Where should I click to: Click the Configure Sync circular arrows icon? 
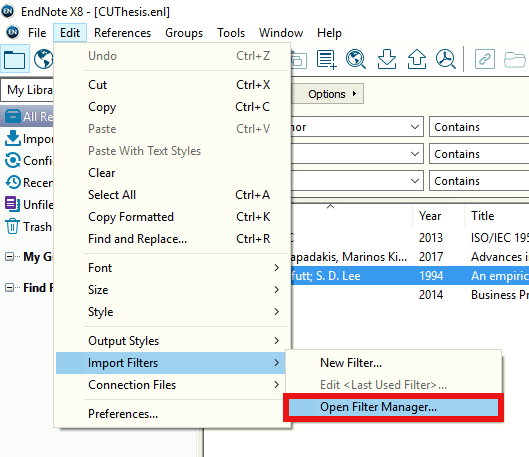pyautogui.click(x=12, y=160)
